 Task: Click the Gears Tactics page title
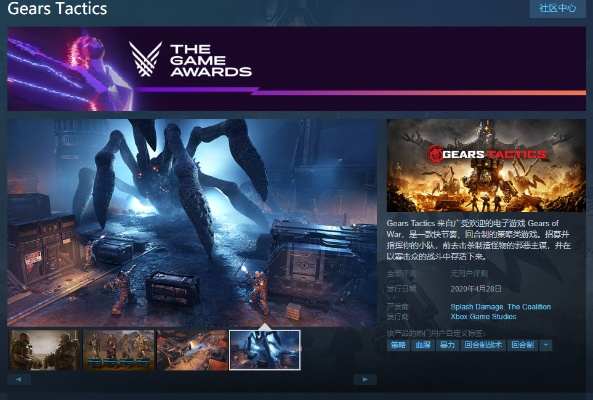point(57,8)
